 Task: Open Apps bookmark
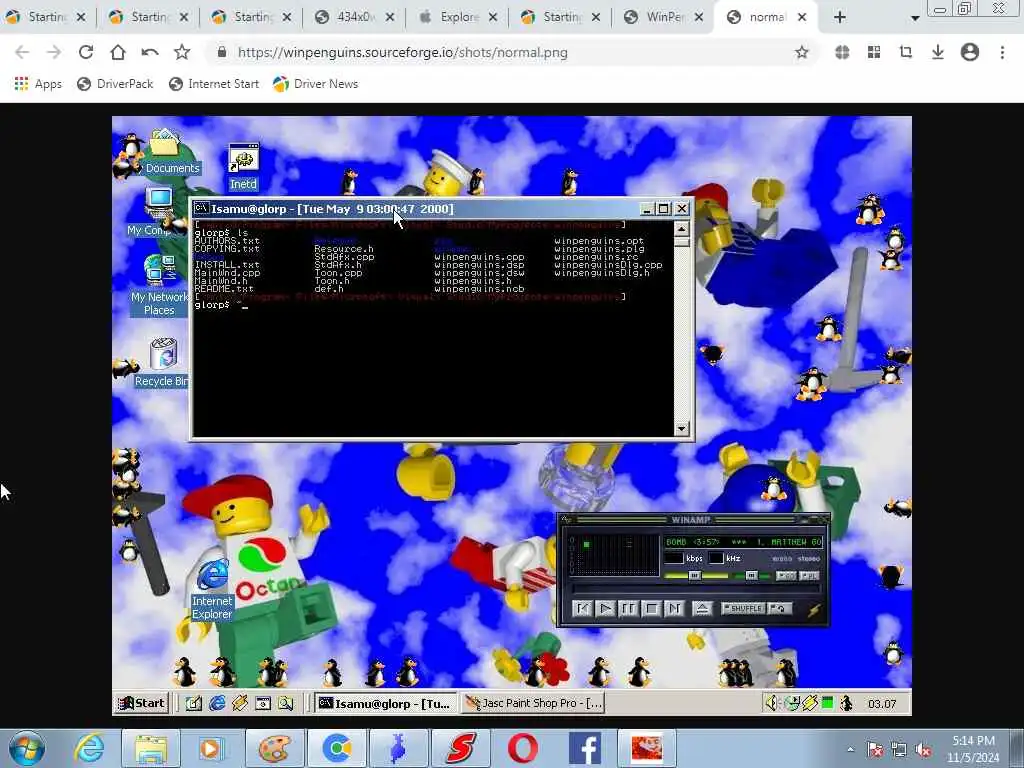click(38, 84)
